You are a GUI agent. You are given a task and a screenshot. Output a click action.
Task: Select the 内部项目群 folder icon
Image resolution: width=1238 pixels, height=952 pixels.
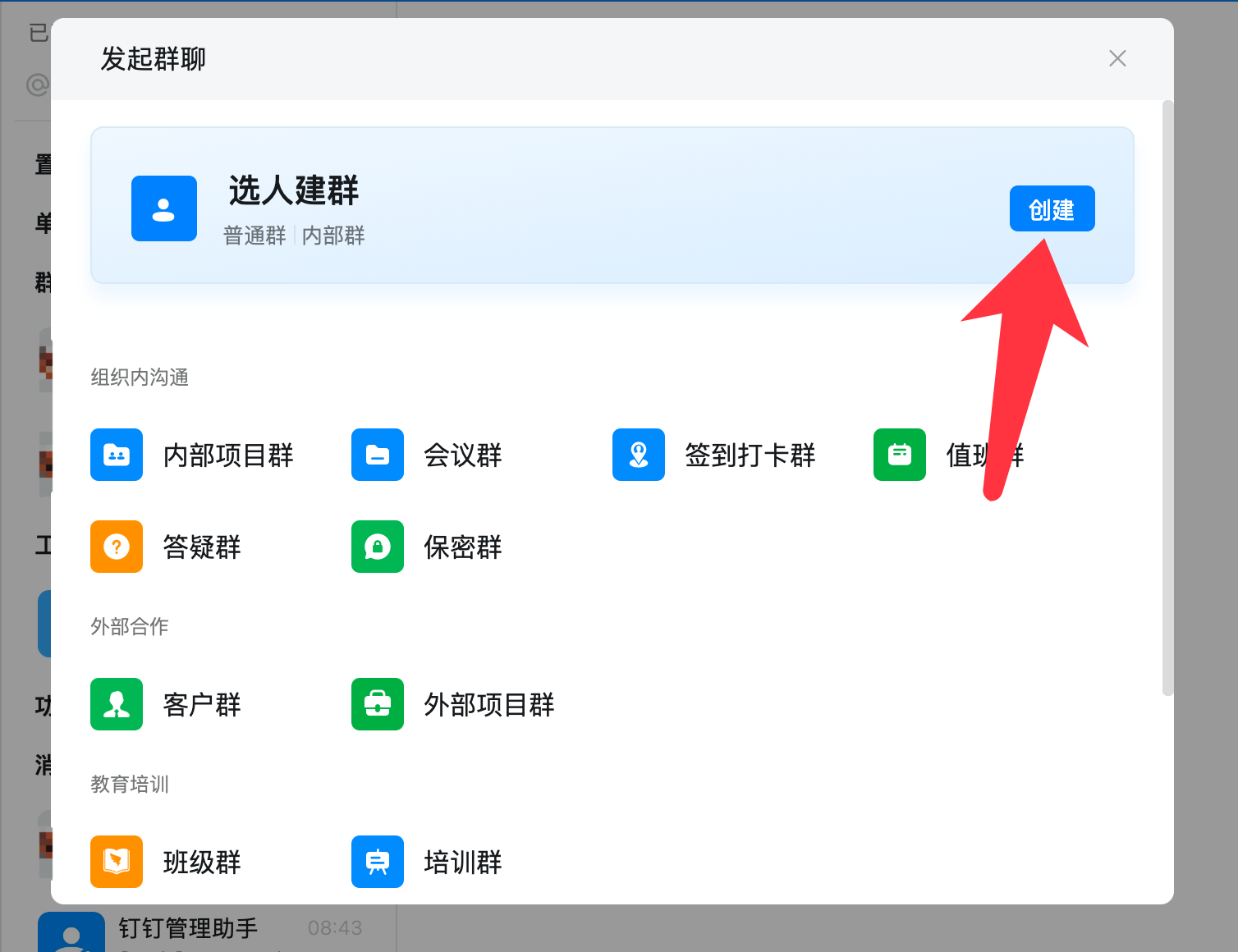tap(117, 455)
